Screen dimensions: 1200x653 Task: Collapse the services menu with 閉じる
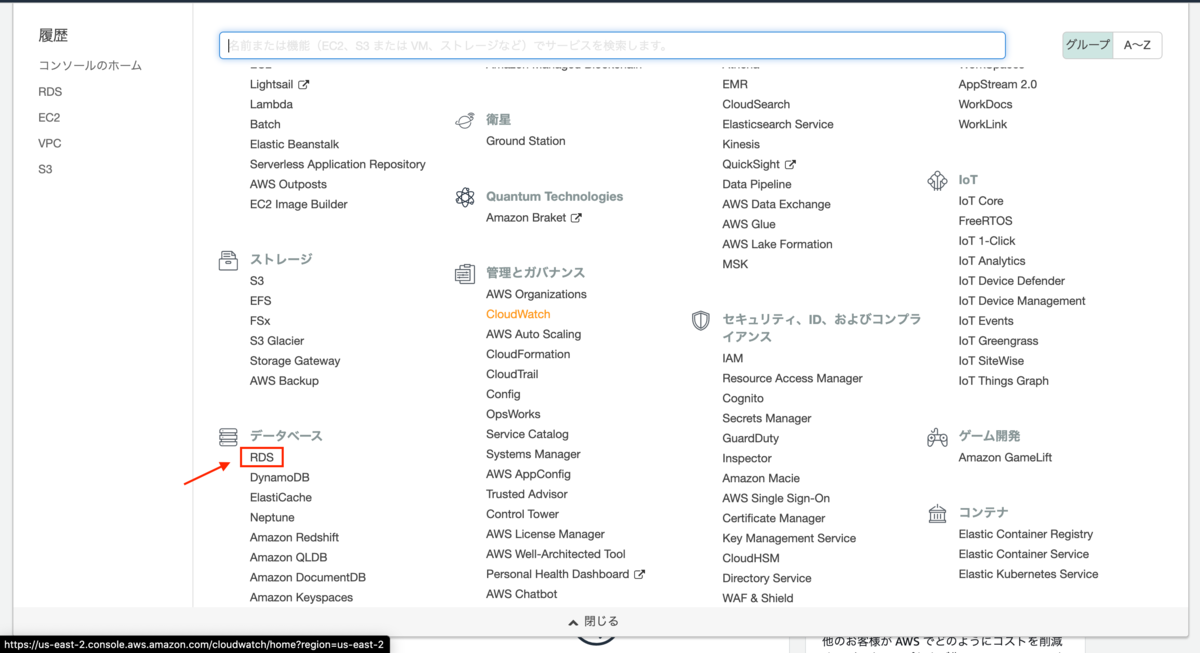[594, 621]
